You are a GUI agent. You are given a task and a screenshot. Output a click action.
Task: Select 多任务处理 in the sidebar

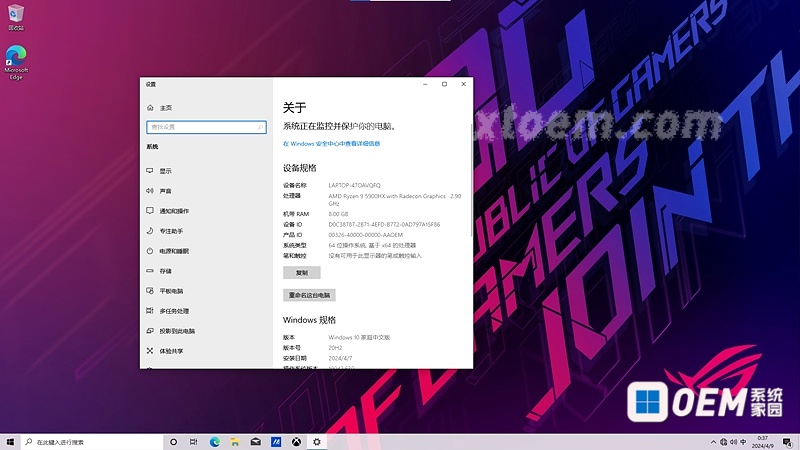167,311
